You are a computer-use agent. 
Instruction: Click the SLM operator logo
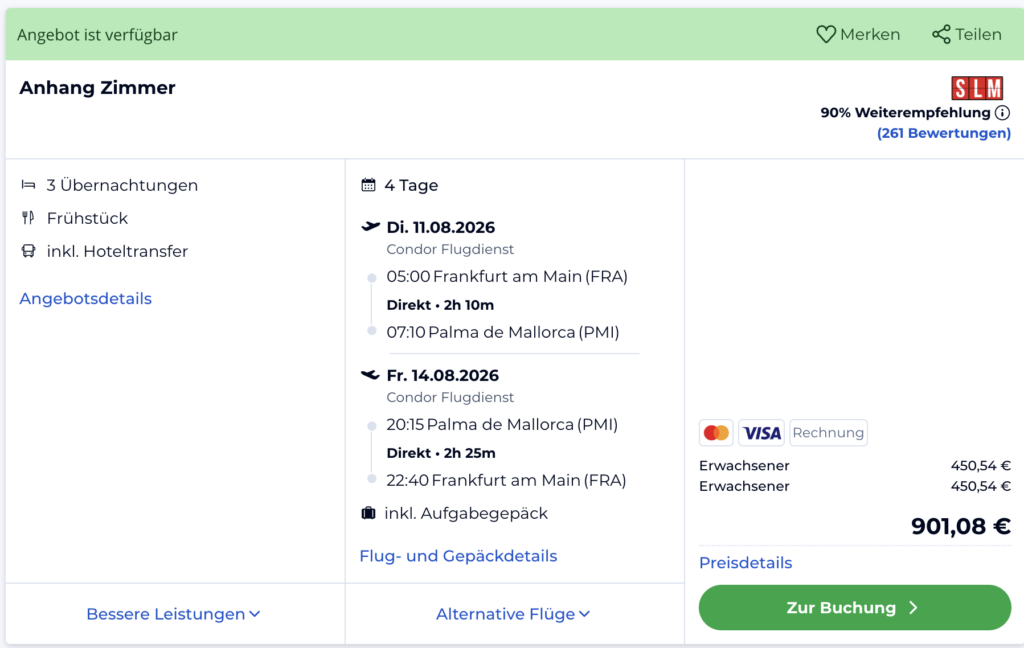click(977, 88)
